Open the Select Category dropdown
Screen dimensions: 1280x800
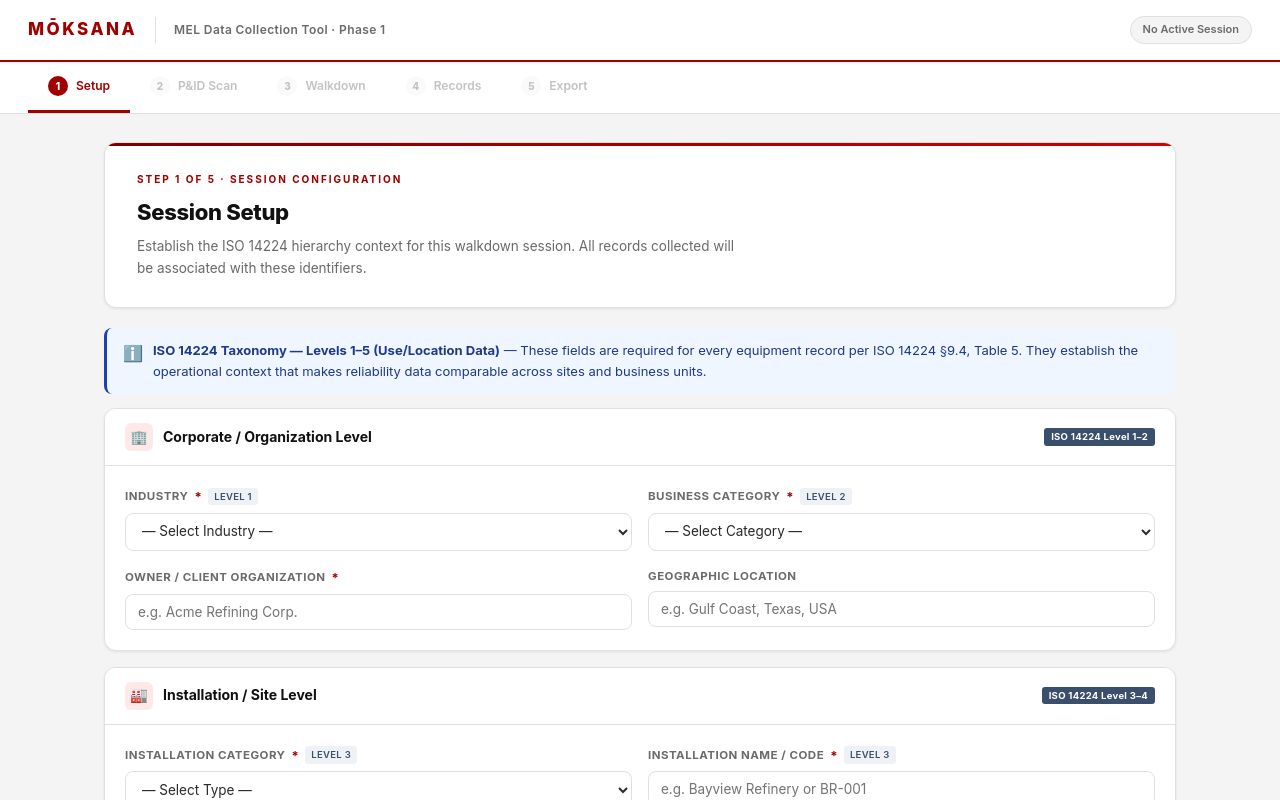coord(901,532)
